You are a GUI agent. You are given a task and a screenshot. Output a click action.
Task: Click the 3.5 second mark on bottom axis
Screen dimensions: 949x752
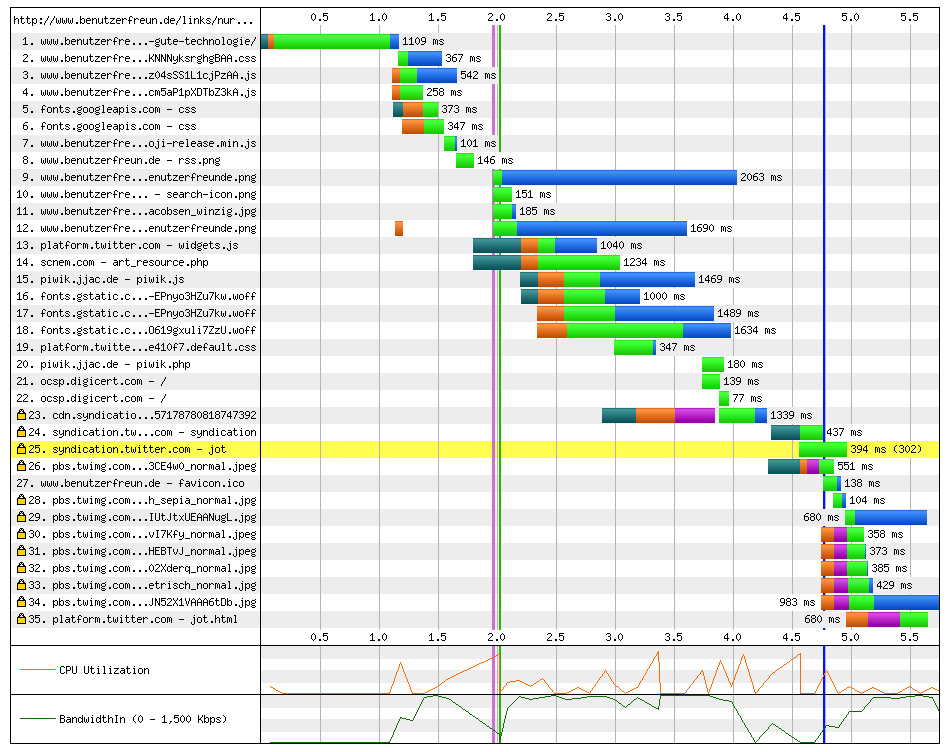coord(673,636)
